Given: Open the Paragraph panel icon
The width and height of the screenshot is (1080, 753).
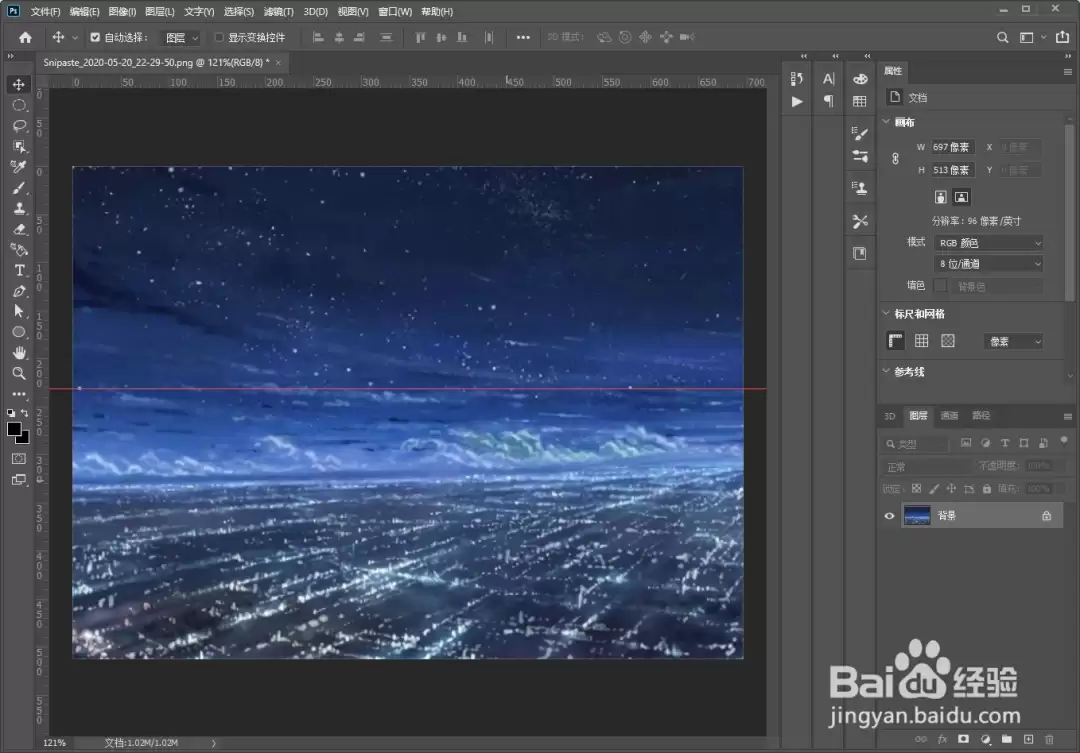Looking at the screenshot, I should click(x=829, y=101).
